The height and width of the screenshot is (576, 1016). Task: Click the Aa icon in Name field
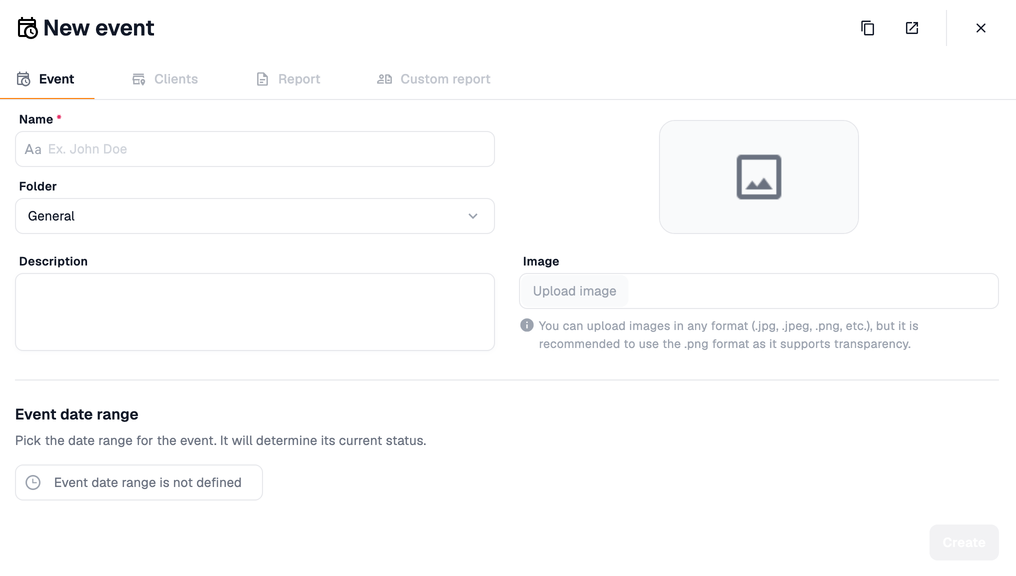click(x=33, y=149)
